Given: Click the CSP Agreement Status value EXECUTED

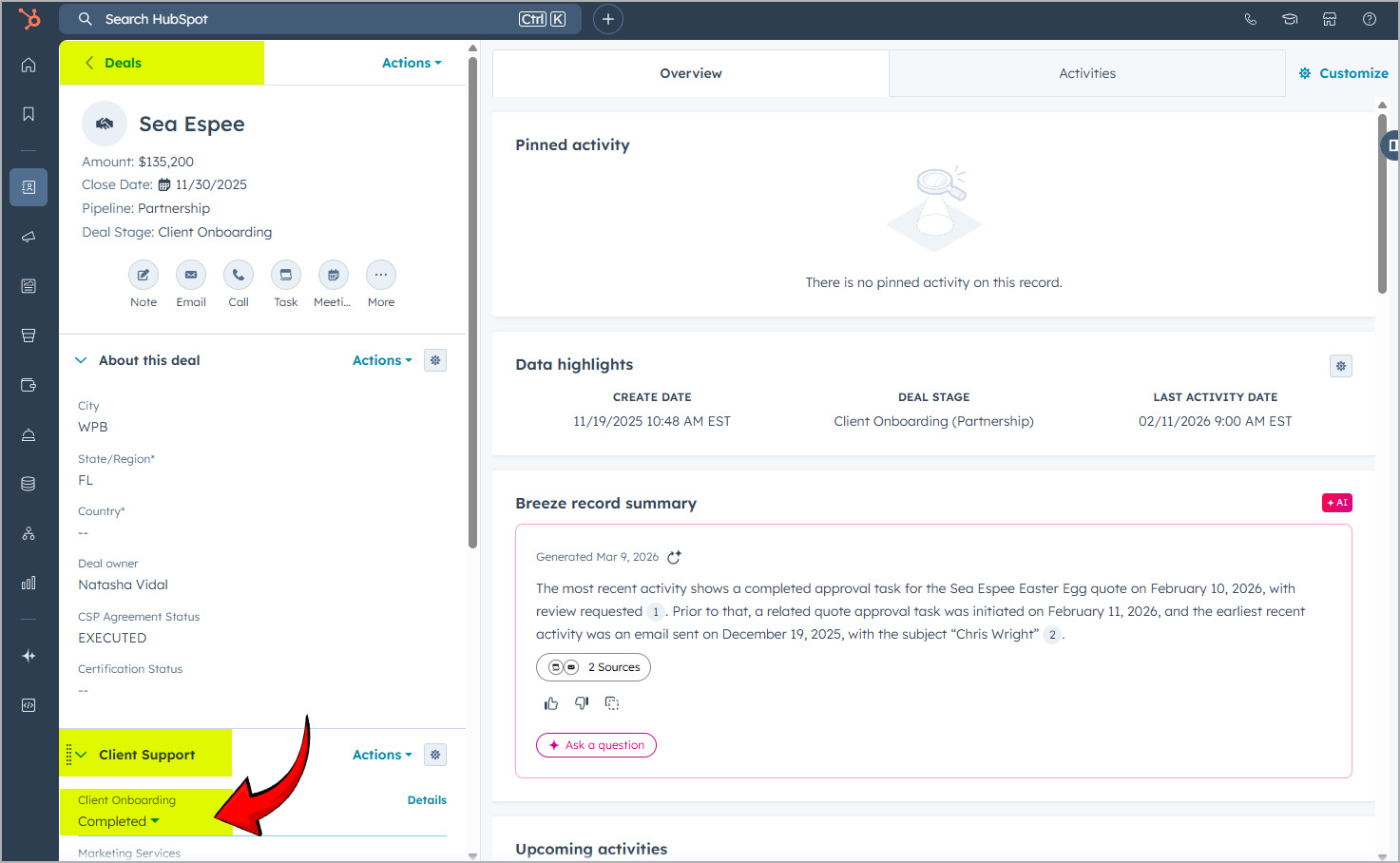Looking at the screenshot, I should (112, 638).
